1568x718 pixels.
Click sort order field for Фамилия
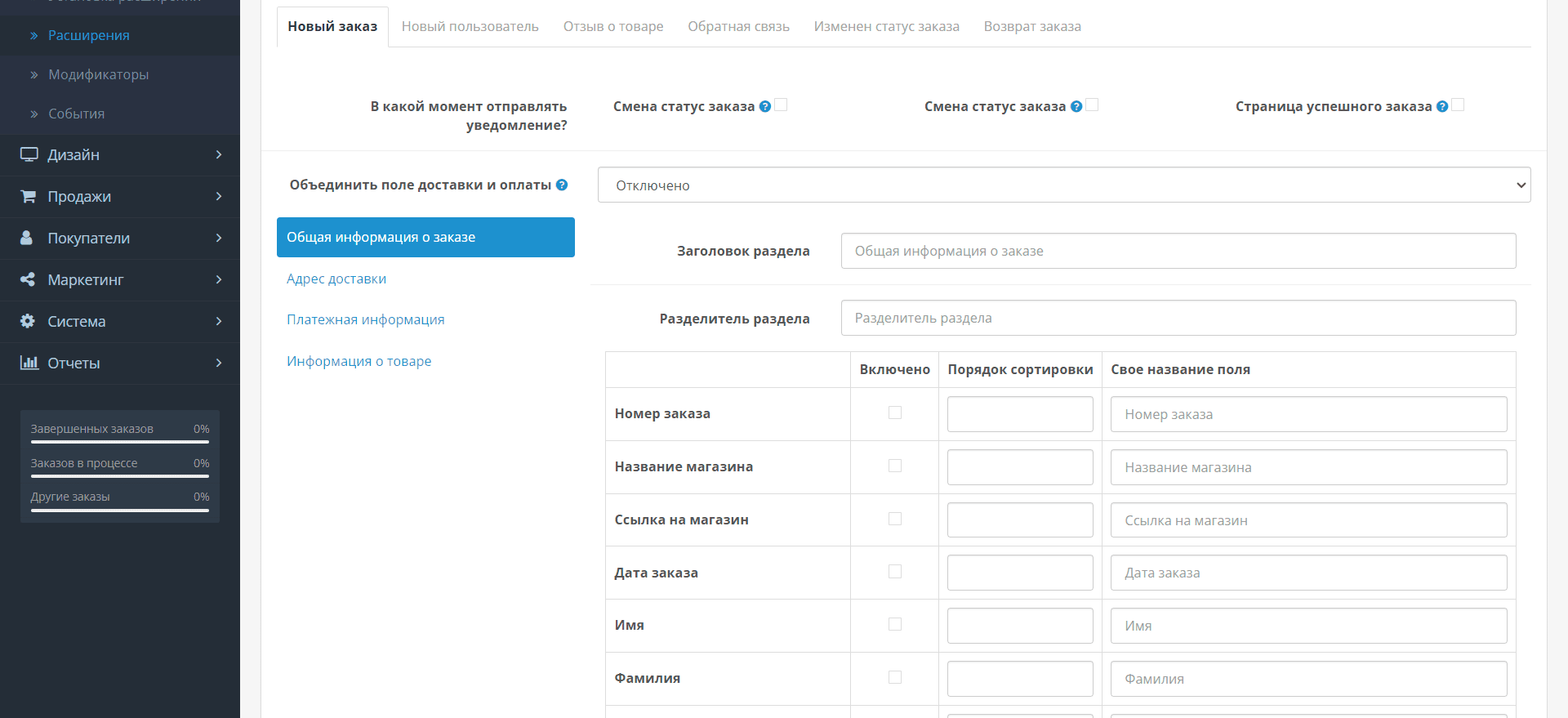tap(1020, 679)
